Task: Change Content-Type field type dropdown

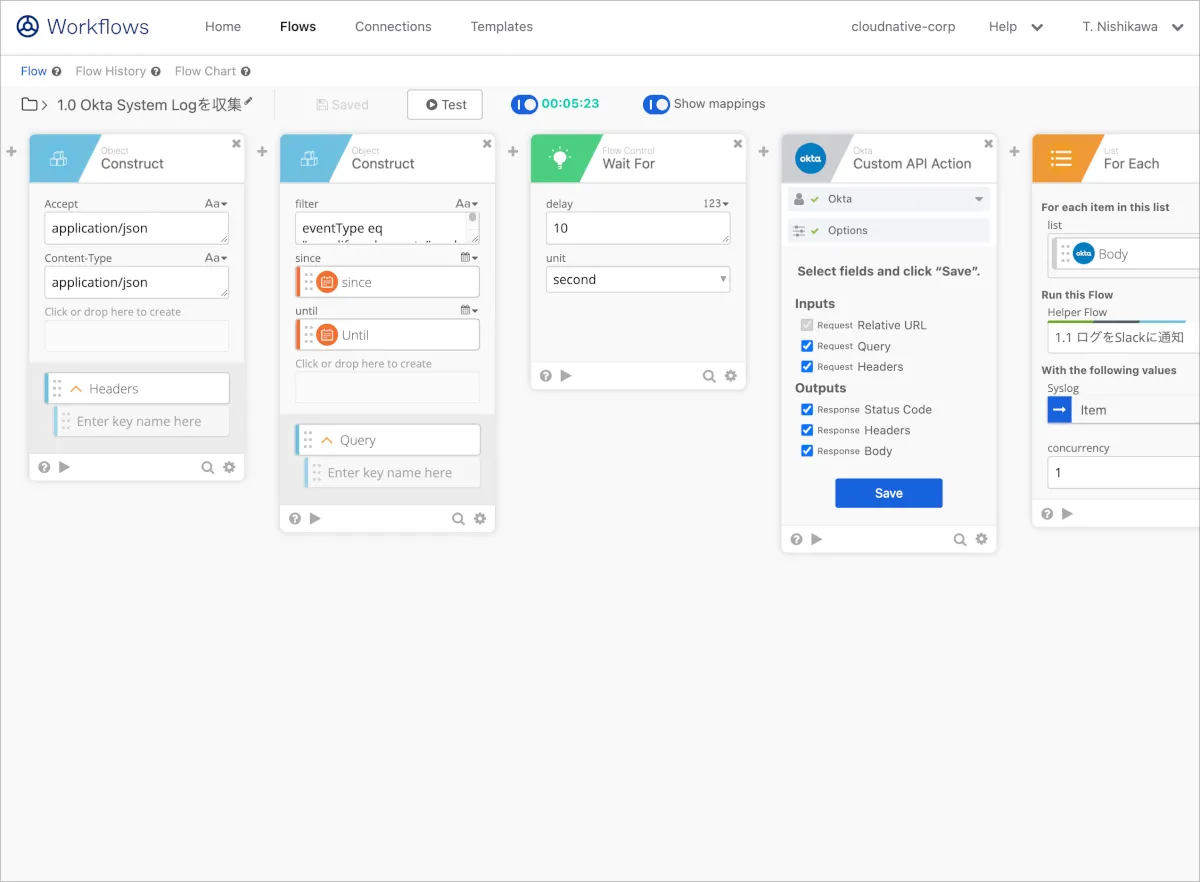Action: tap(216, 258)
